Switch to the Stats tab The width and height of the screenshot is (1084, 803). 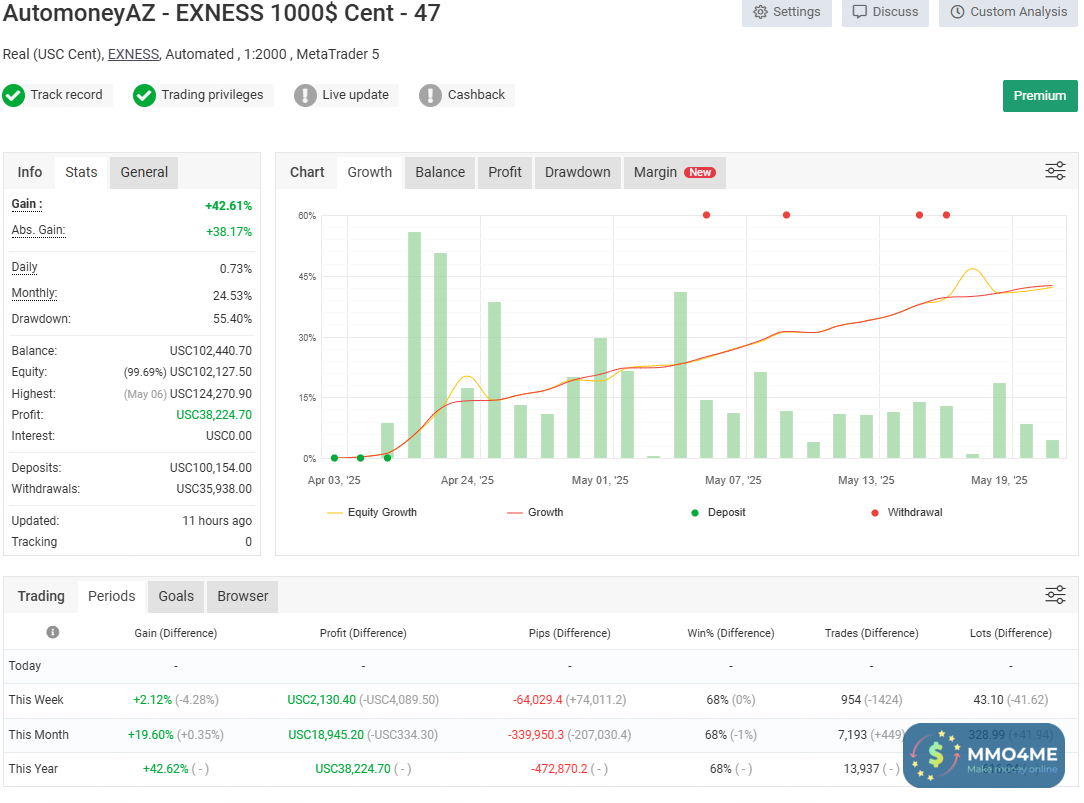click(81, 172)
